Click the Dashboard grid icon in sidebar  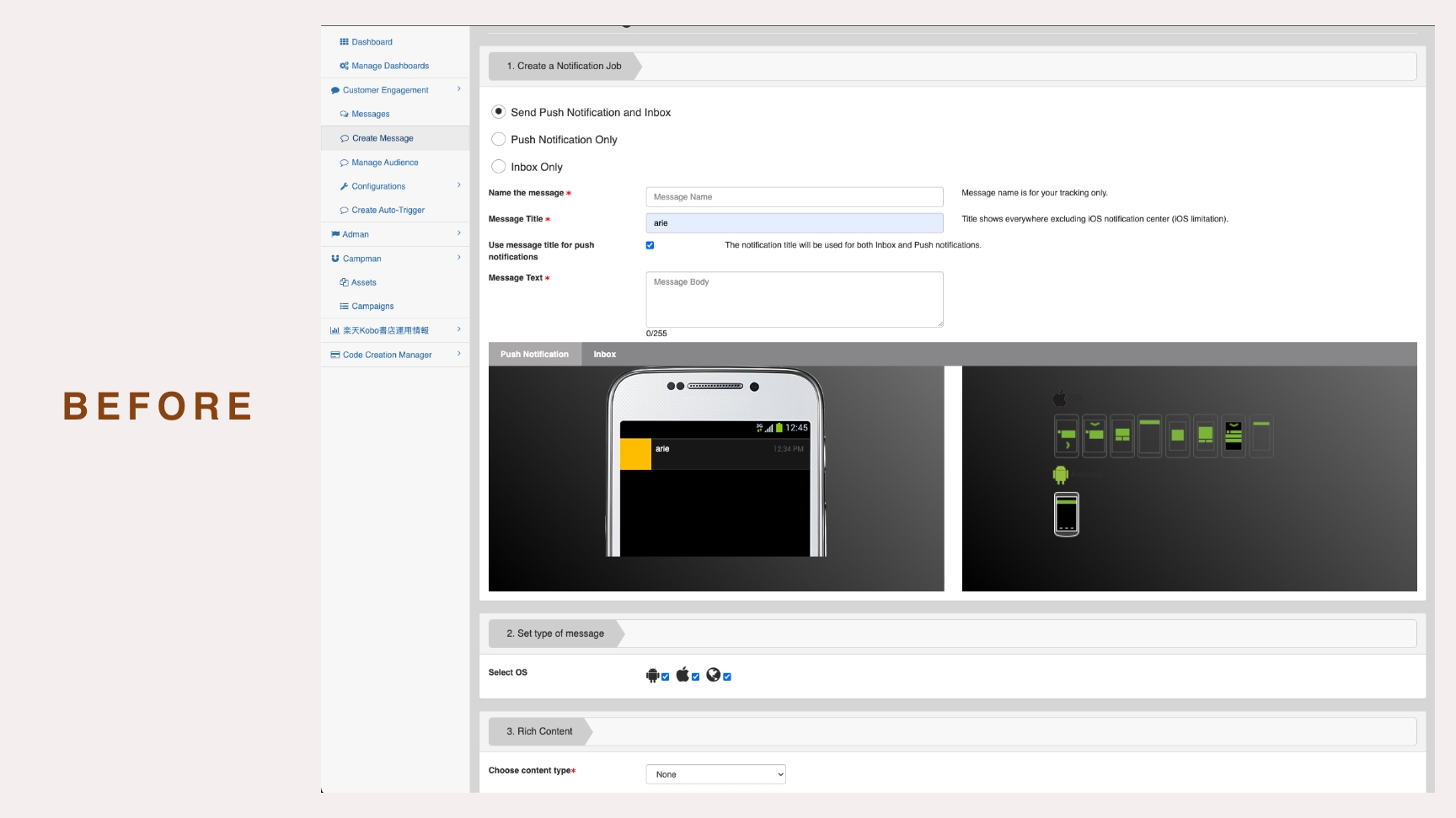click(344, 41)
